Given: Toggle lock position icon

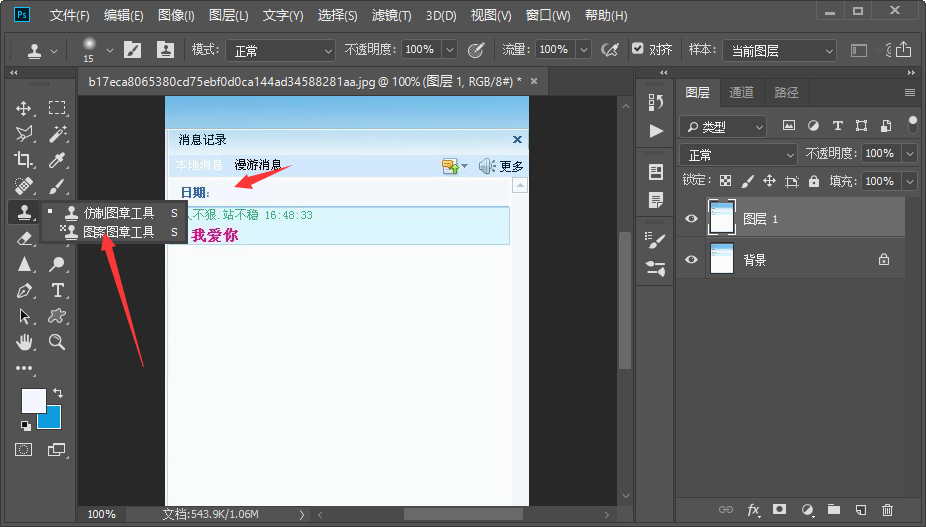Looking at the screenshot, I should click(x=769, y=181).
